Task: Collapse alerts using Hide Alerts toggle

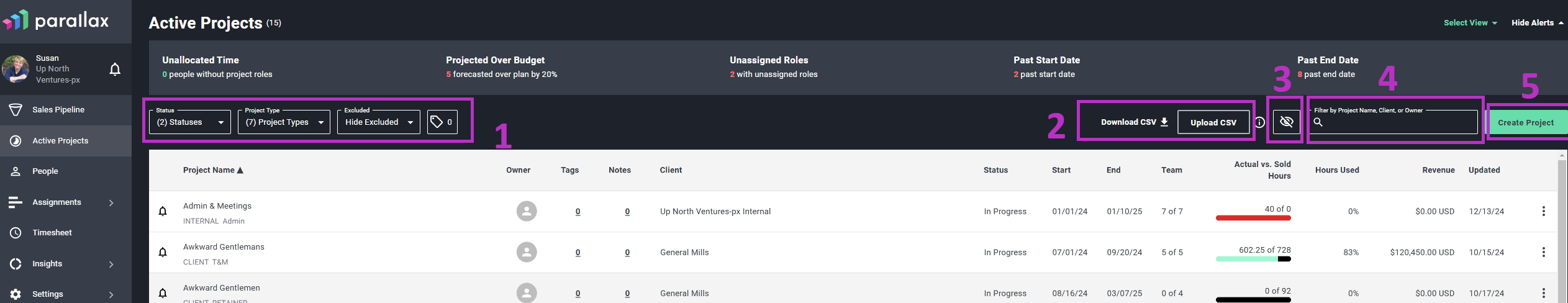Action: [1537, 23]
